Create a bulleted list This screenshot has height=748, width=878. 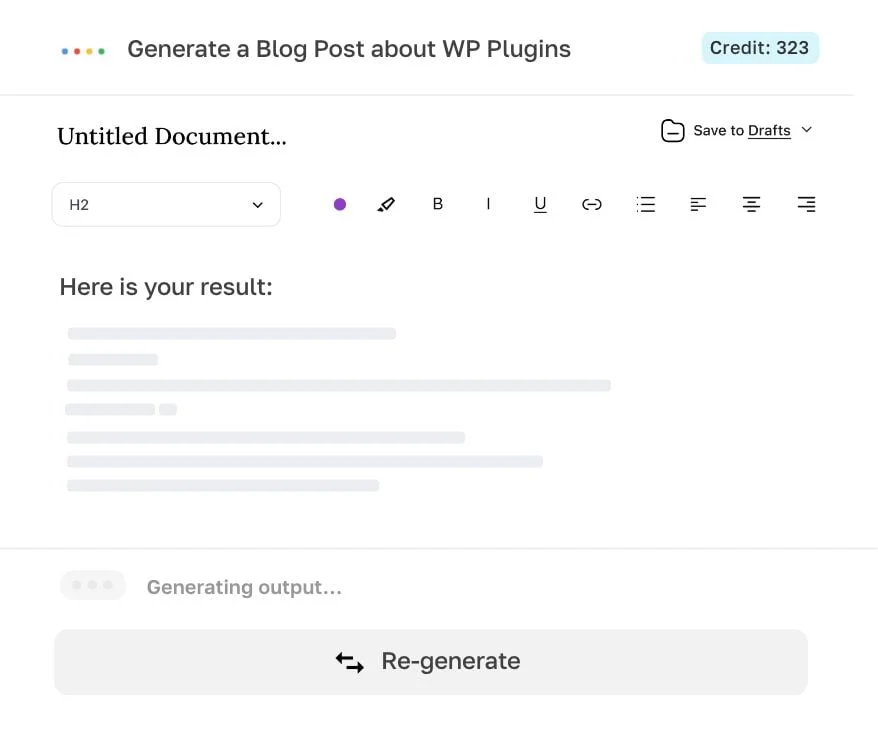click(x=645, y=204)
